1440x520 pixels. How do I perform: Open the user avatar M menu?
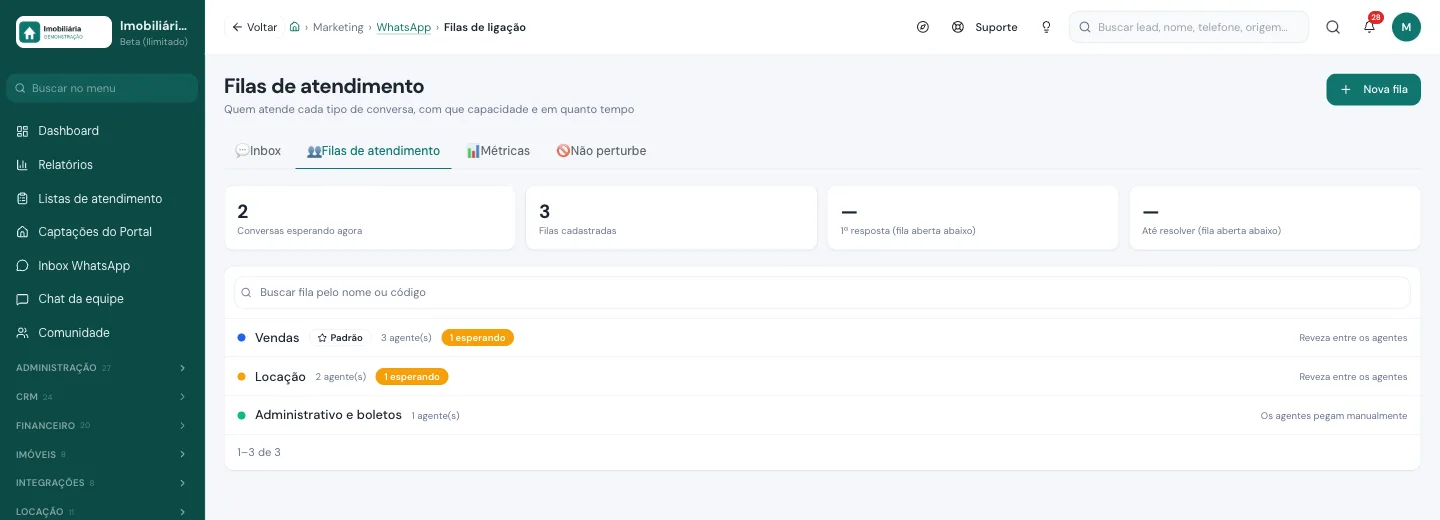point(1406,27)
